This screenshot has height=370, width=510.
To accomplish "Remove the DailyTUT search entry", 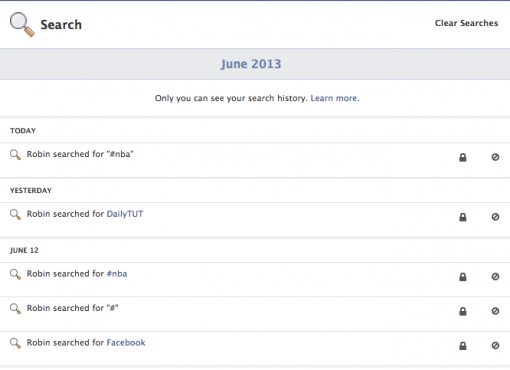I will click(x=495, y=217).
